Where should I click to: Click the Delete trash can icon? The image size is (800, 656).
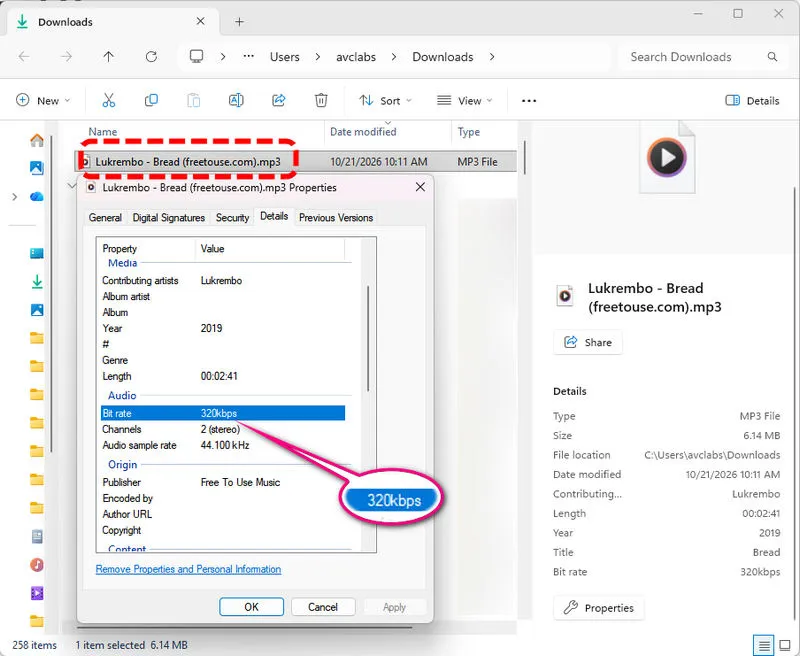tap(321, 100)
